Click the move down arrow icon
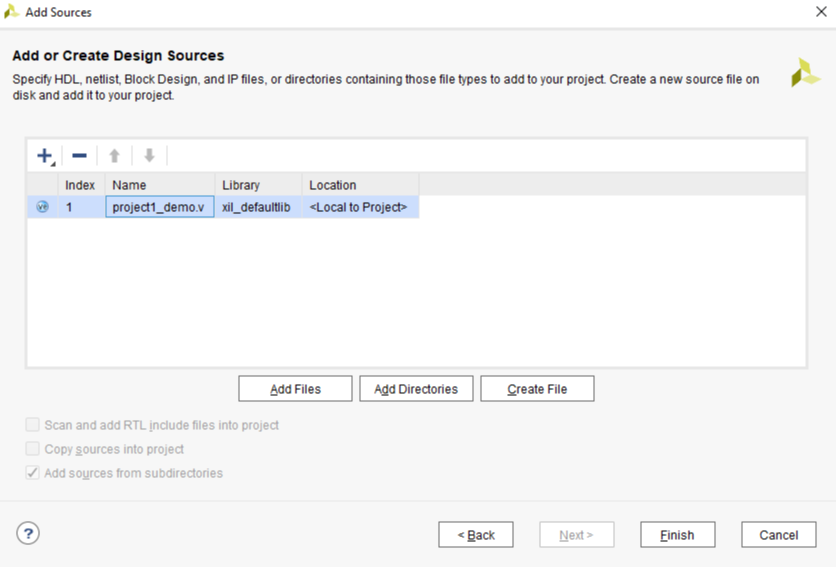The height and width of the screenshot is (567, 837). click(149, 156)
